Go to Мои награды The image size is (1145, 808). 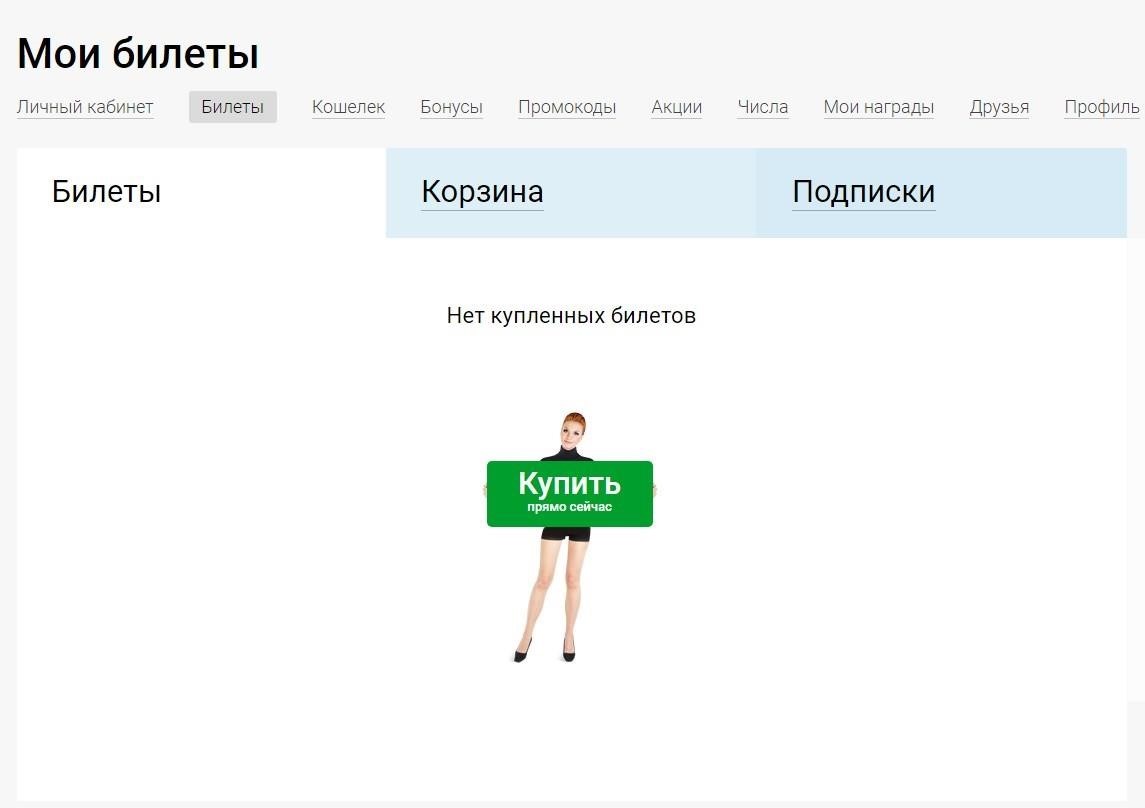click(x=878, y=107)
